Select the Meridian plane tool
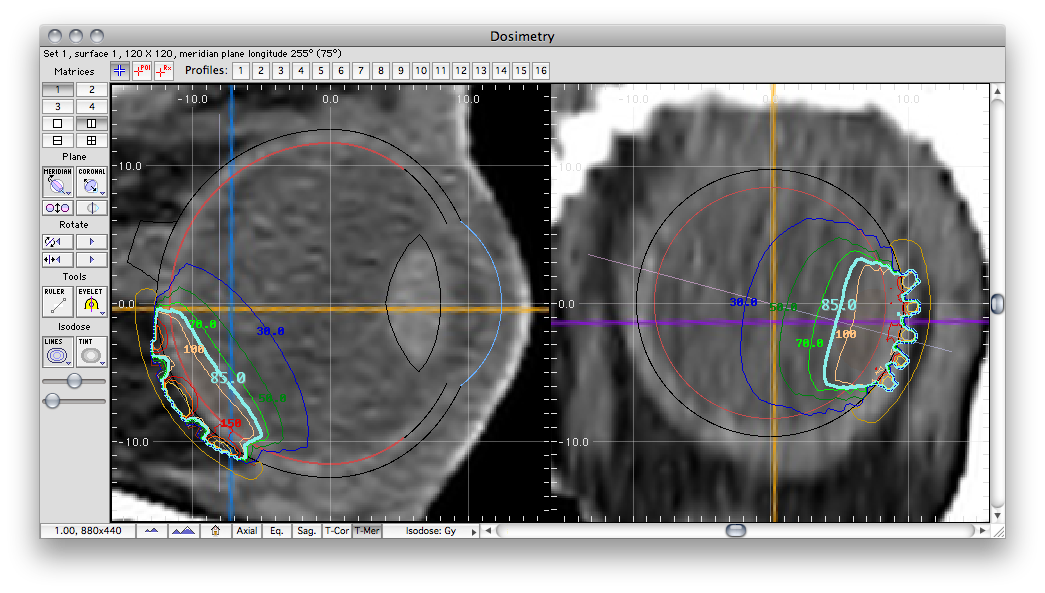Image resolution: width=1045 pixels, height=593 pixels. pos(58,181)
